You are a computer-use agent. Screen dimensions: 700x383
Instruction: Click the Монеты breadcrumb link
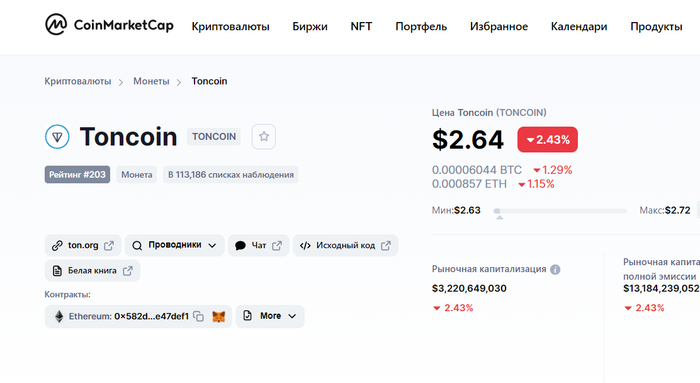coord(151,81)
